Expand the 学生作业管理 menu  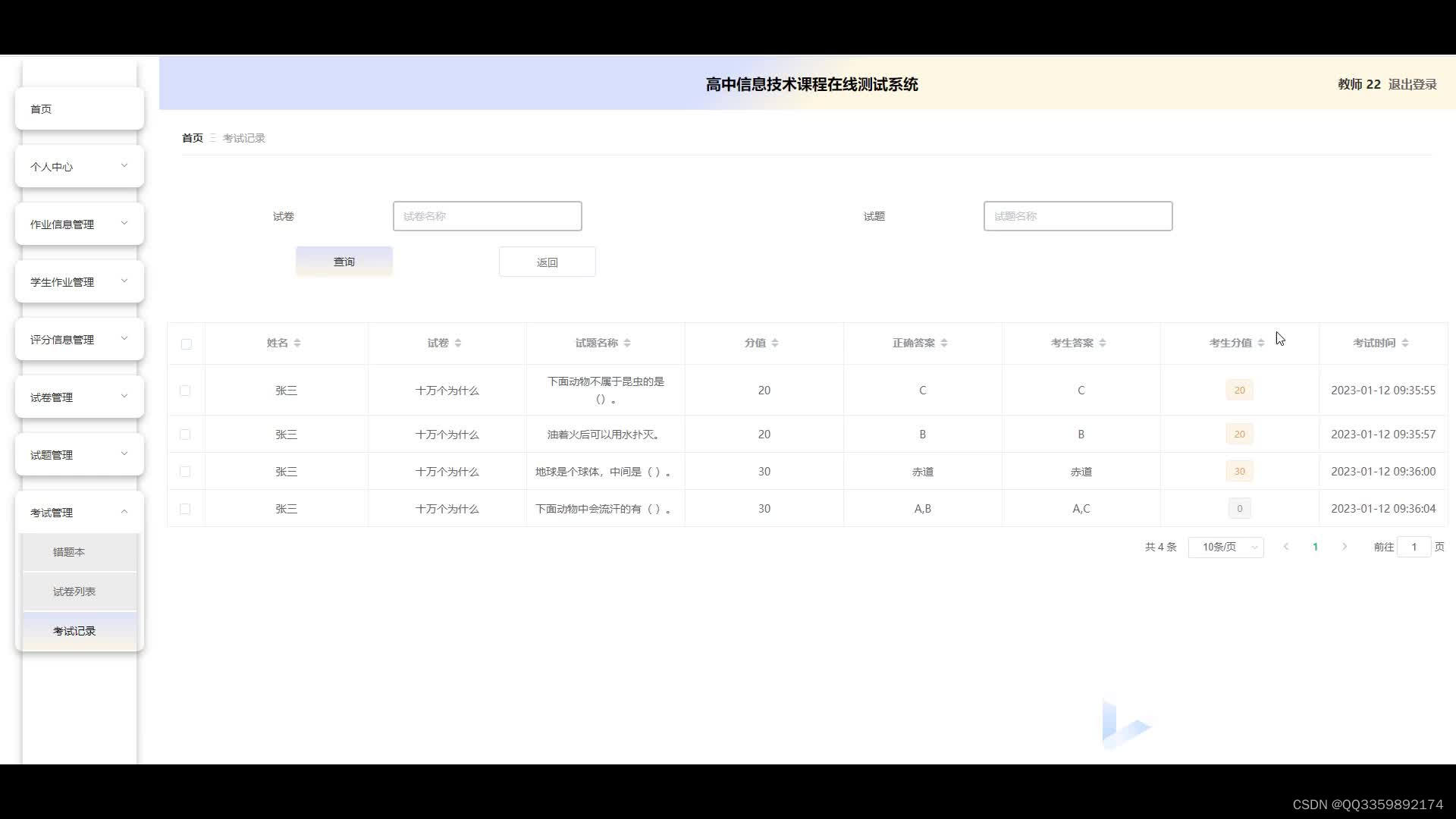coord(80,282)
